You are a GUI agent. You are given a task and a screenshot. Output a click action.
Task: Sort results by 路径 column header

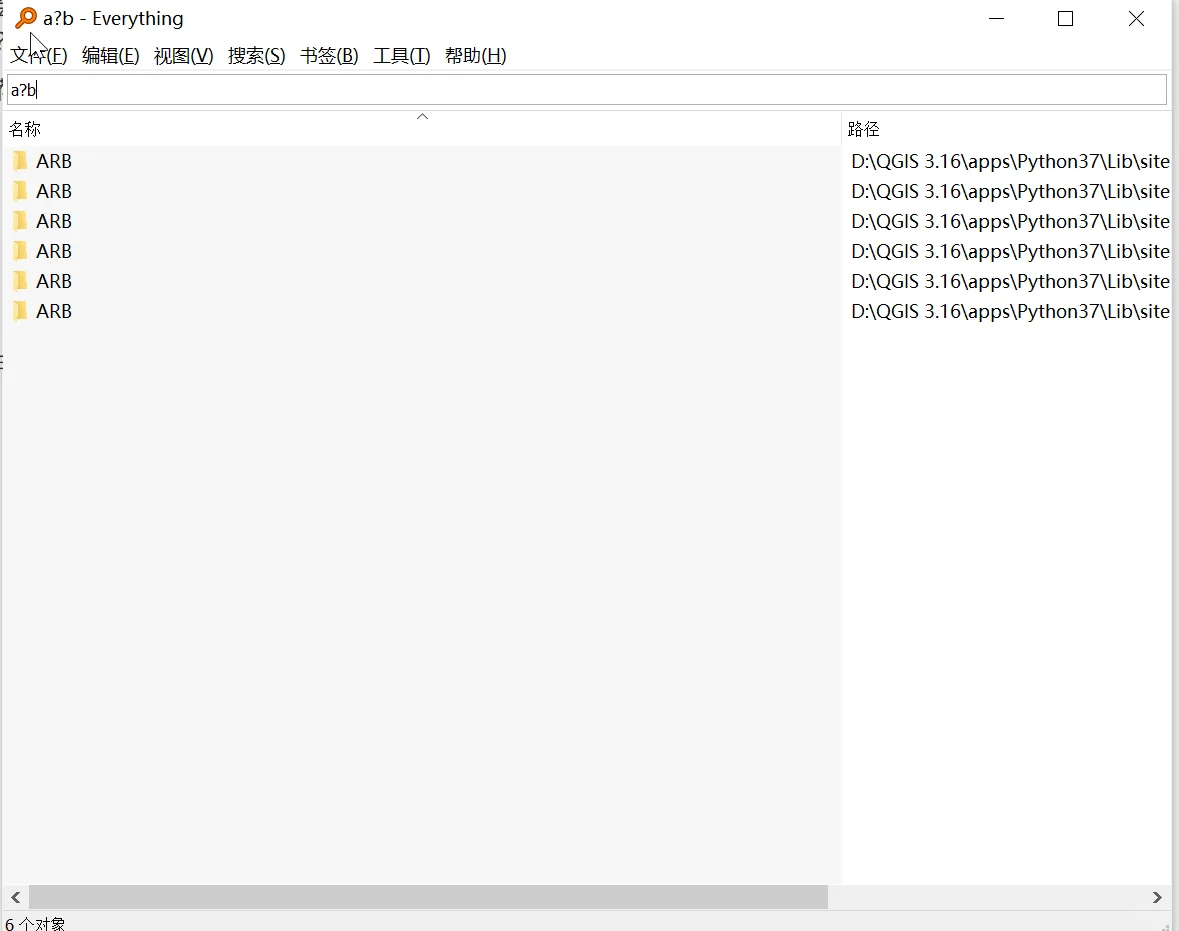coord(1007,129)
